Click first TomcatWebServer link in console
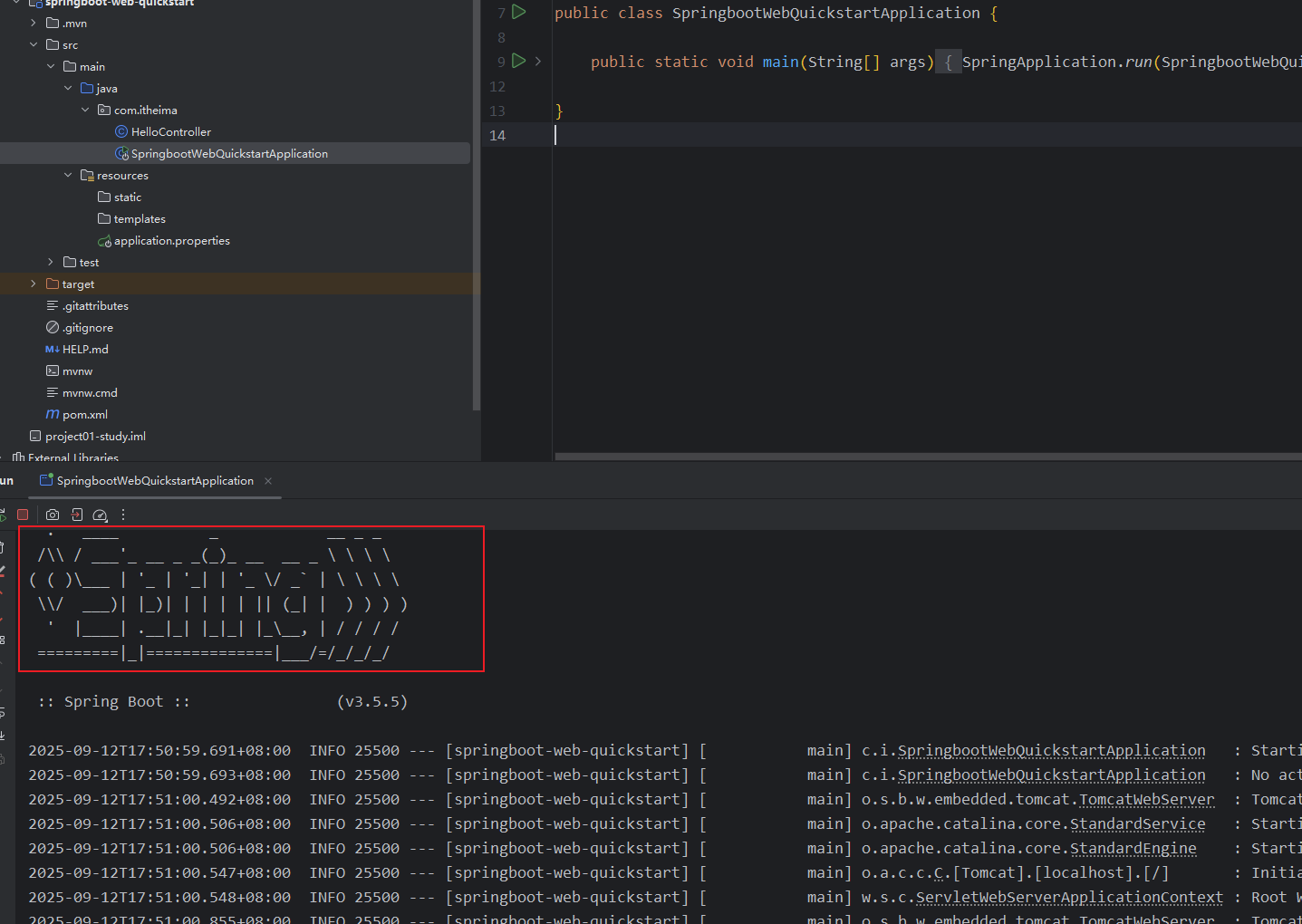This screenshot has width=1302, height=924. (x=1146, y=799)
